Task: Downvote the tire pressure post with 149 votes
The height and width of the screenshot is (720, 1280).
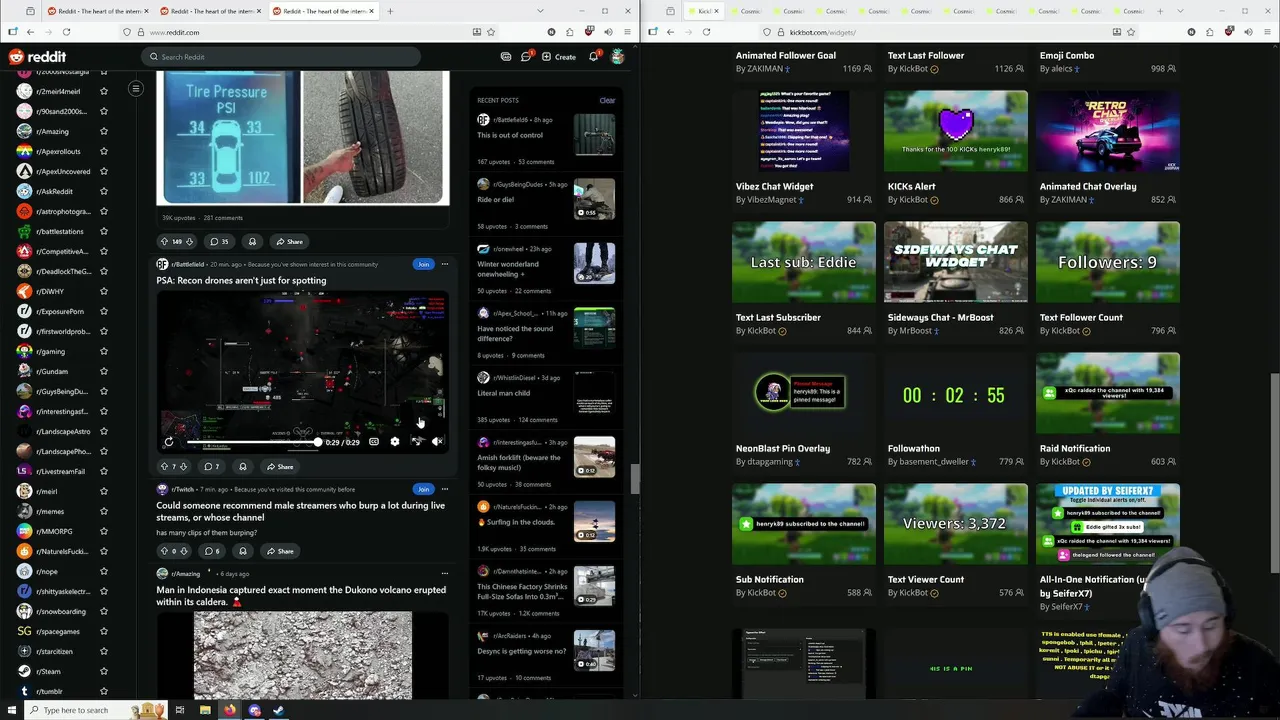Action: (x=189, y=241)
